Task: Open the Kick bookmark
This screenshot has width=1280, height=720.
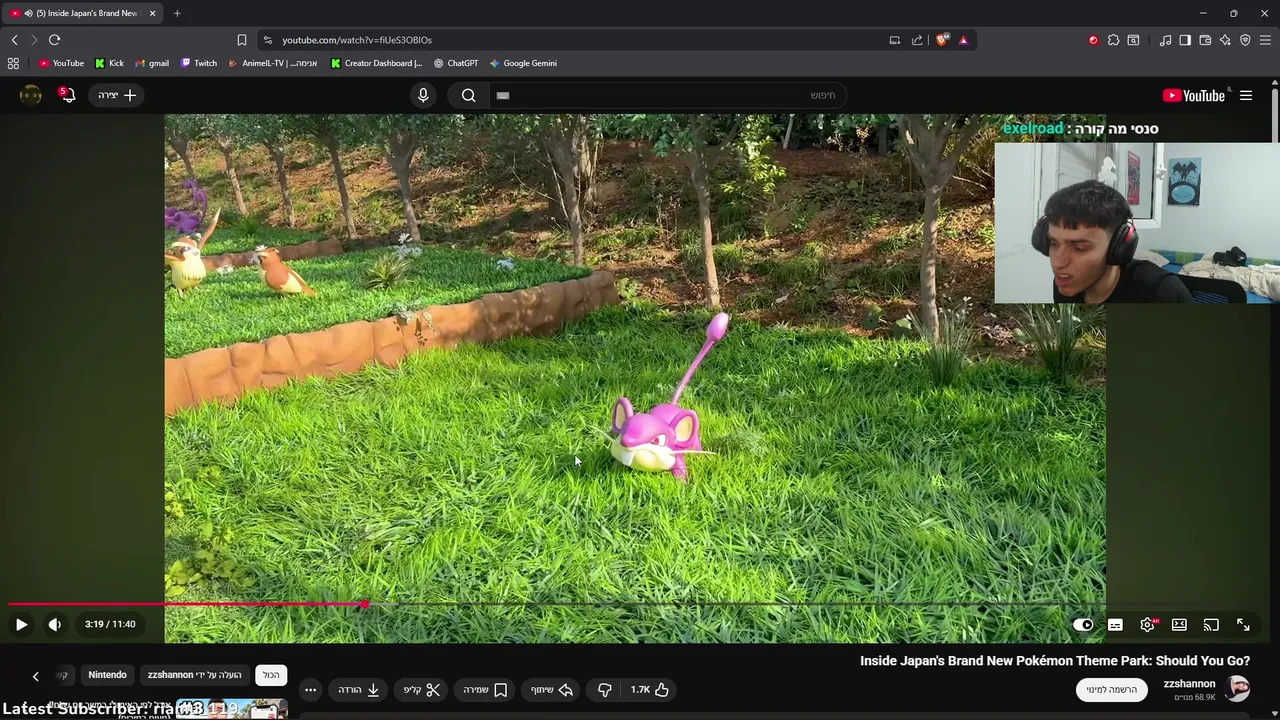Action: point(109,63)
